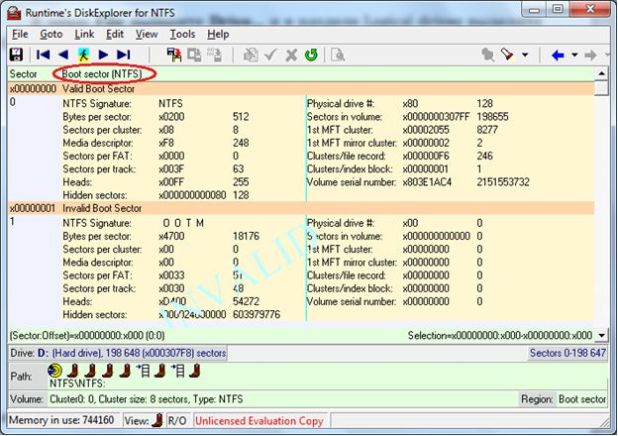Viewport: 618px width, 436px height.
Task: Click Media descriptor value xF8
Action: click(x=166, y=143)
